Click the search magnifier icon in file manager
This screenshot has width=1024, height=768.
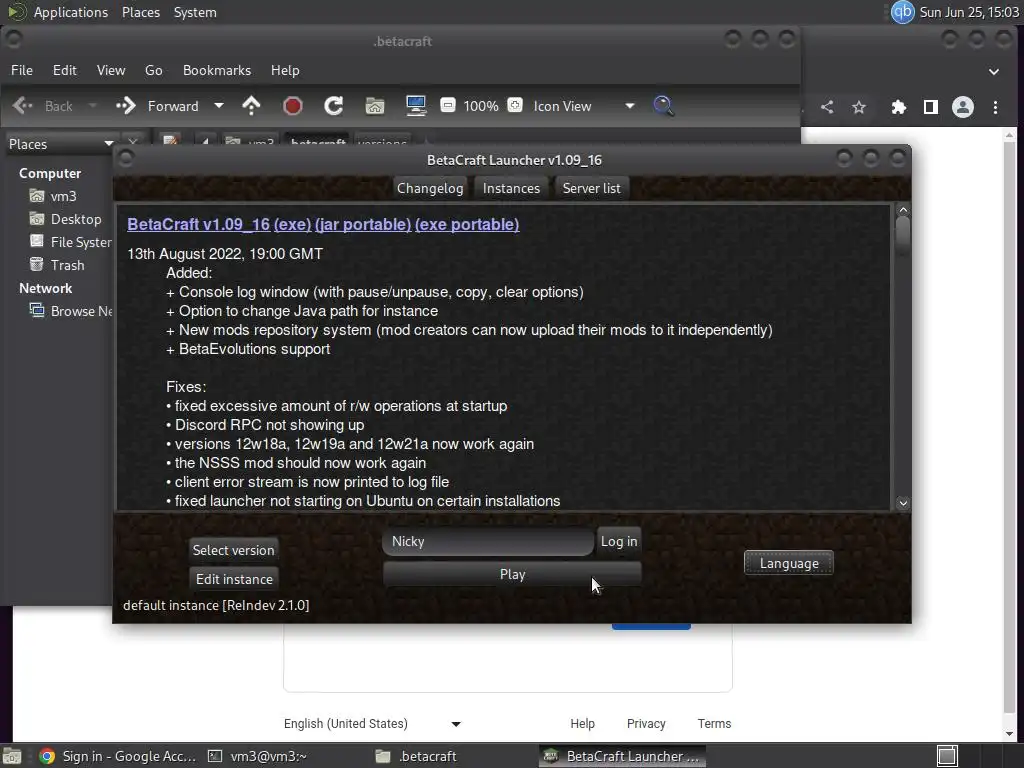point(663,106)
